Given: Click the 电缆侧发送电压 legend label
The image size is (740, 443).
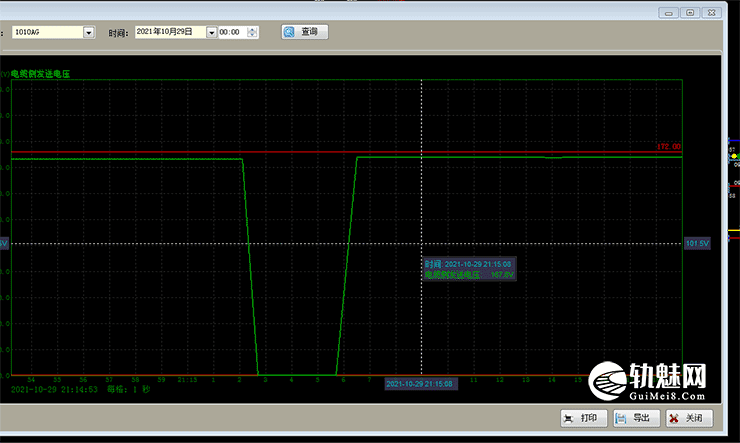Looking at the screenshot, I should point(40,74).
